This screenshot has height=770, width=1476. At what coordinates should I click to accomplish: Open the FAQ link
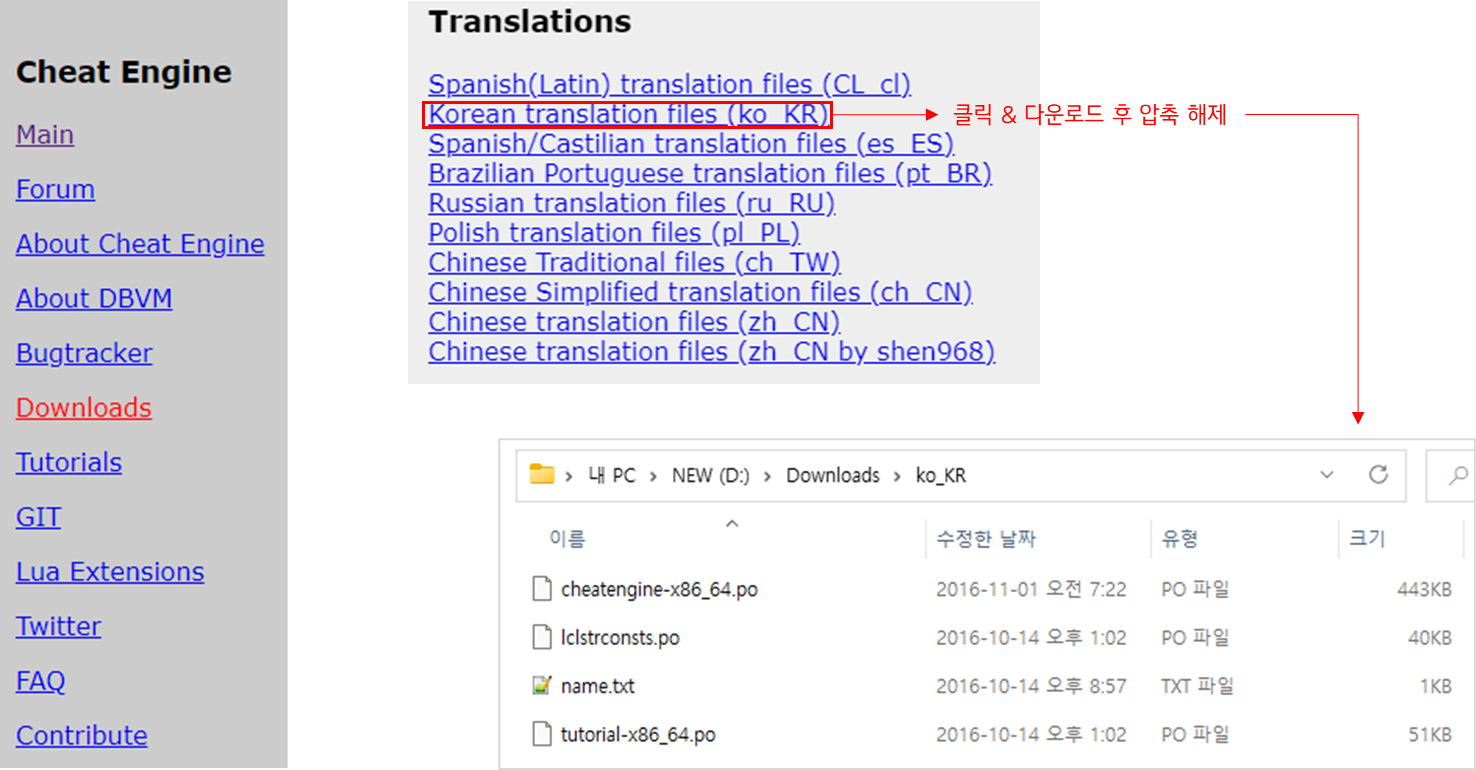(x=41, y=681)
